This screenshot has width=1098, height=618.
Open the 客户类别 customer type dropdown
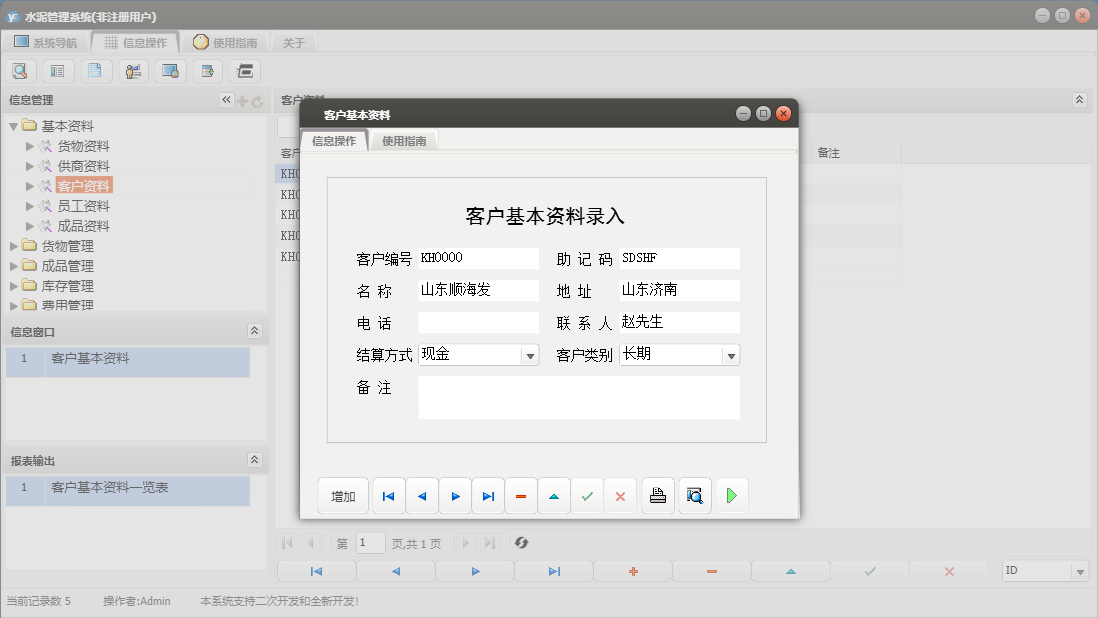click(x=731, y=354)
